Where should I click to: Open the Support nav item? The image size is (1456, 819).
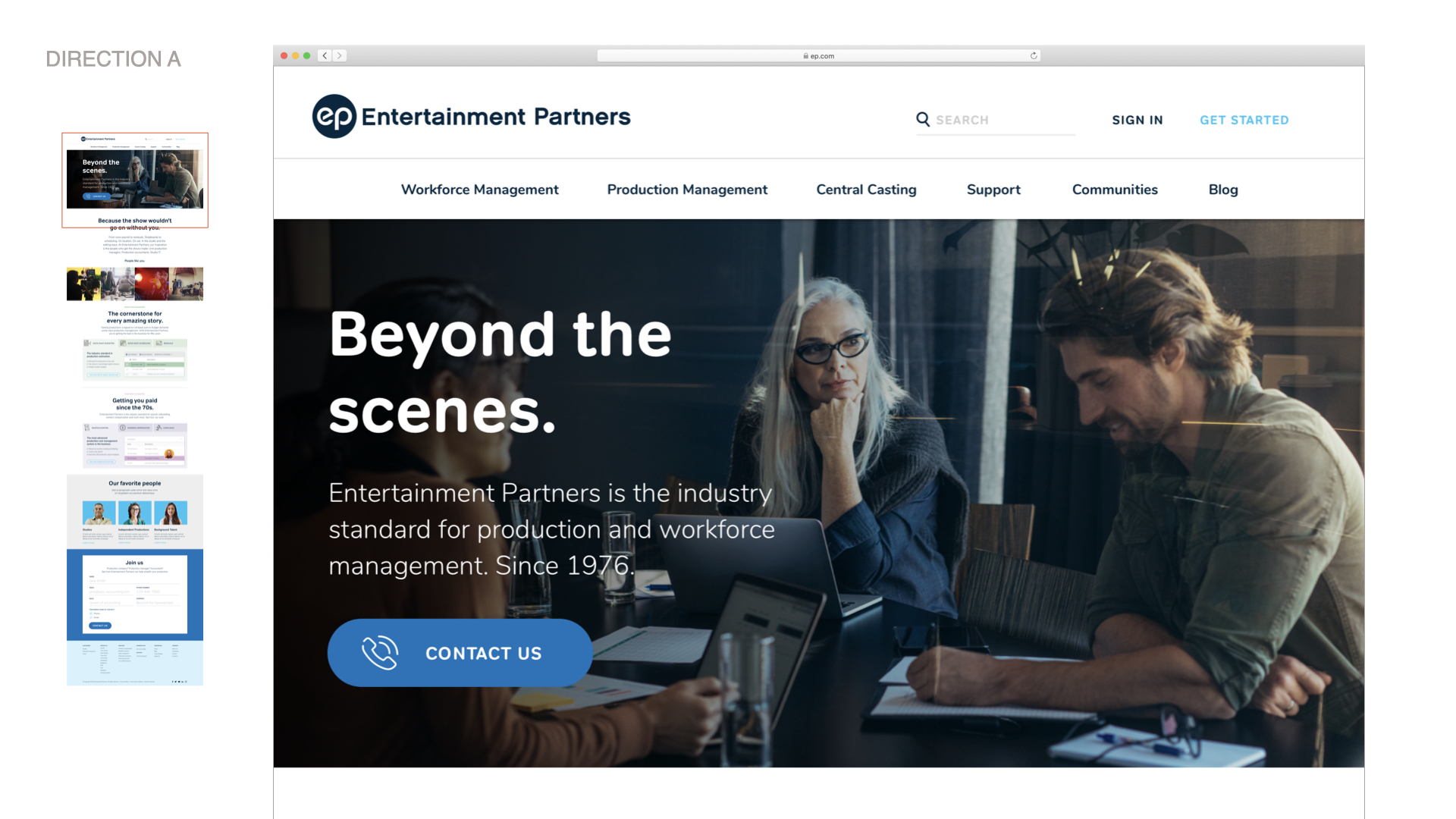pyautogui.click(x=993, y=190)
